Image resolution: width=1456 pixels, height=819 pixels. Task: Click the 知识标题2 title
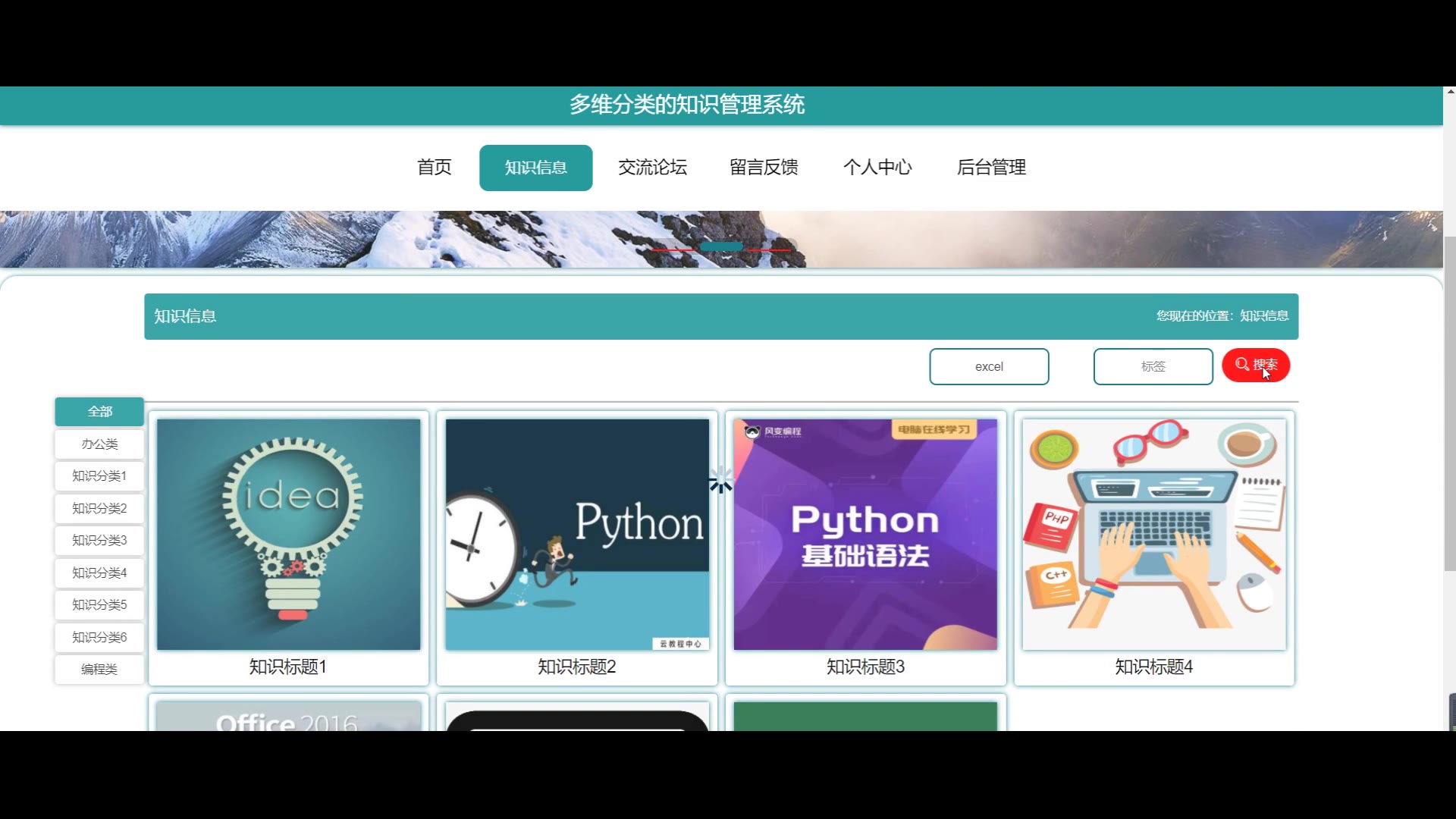click(577, 667)
